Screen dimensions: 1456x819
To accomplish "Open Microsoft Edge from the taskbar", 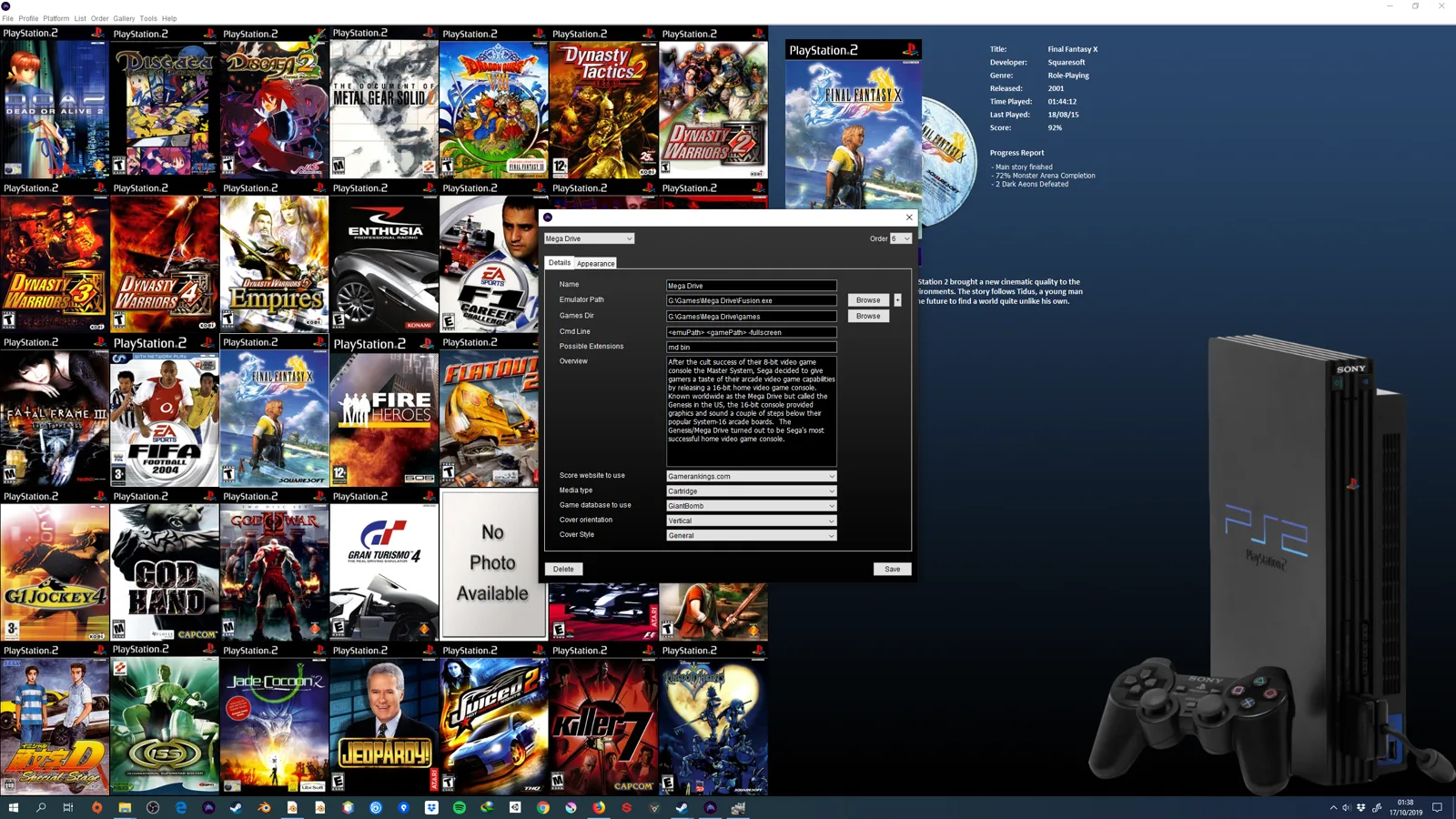I will click(181, 807).
